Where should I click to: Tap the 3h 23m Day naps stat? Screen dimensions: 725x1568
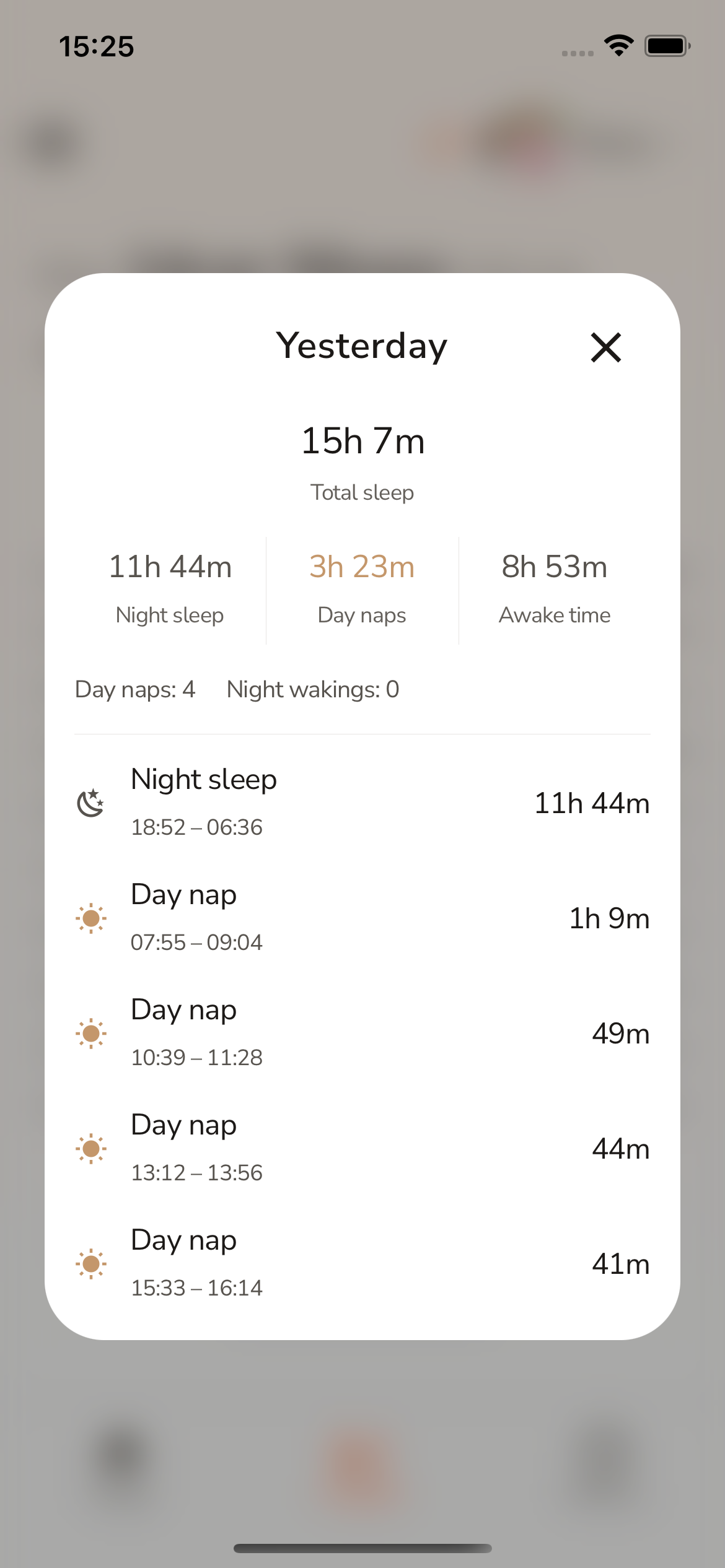pos(362,567)
